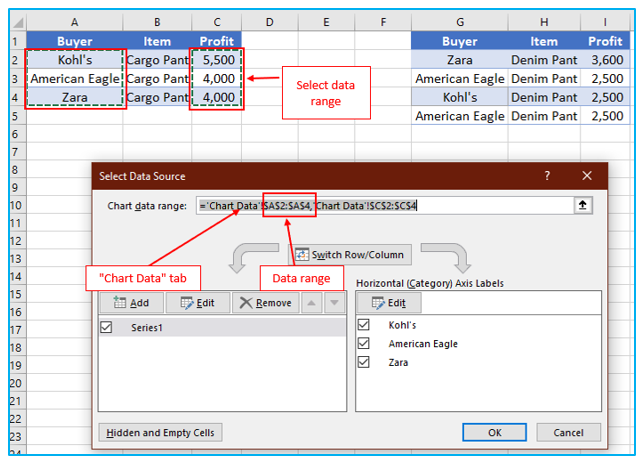Image resolution: width=643 pixels, height=465 pixels.
Task: Click the collapse dialog range selector icon
Action: tap(582, 205)
